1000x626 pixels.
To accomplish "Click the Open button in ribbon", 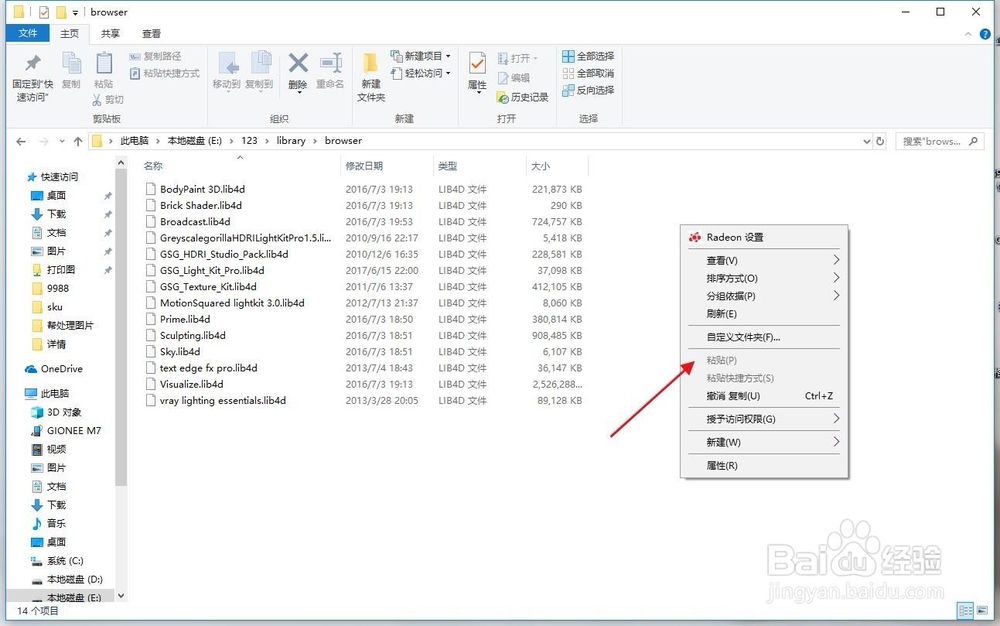I will point(517,58).
